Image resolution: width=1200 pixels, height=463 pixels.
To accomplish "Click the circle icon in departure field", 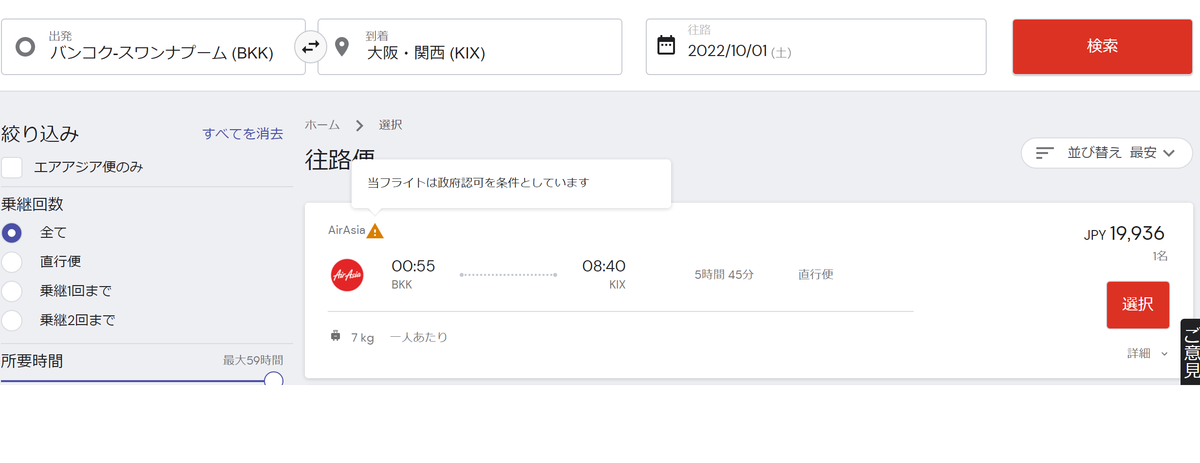I will pos(26,46).
